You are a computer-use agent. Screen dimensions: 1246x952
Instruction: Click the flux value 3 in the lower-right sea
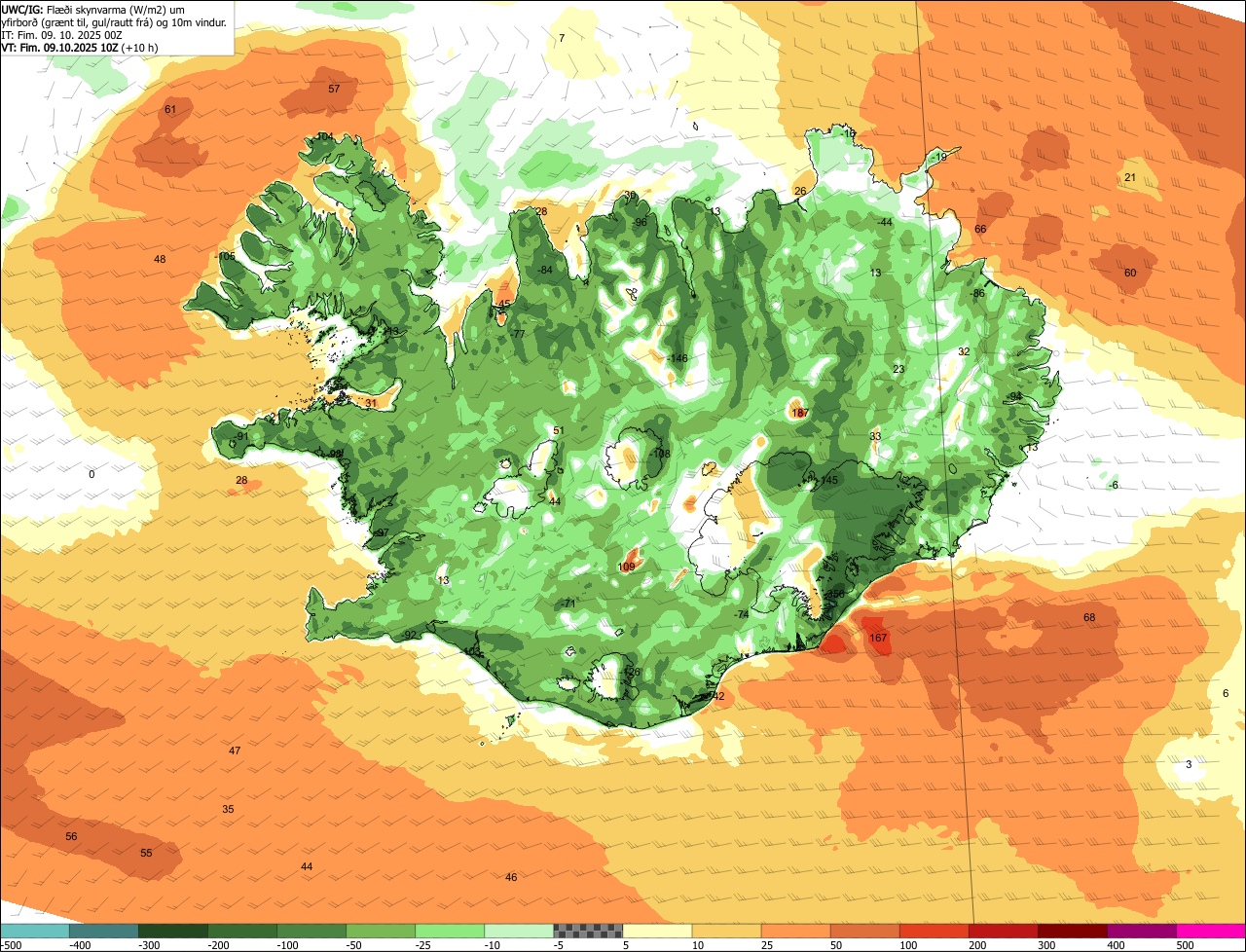point(1189,764)
